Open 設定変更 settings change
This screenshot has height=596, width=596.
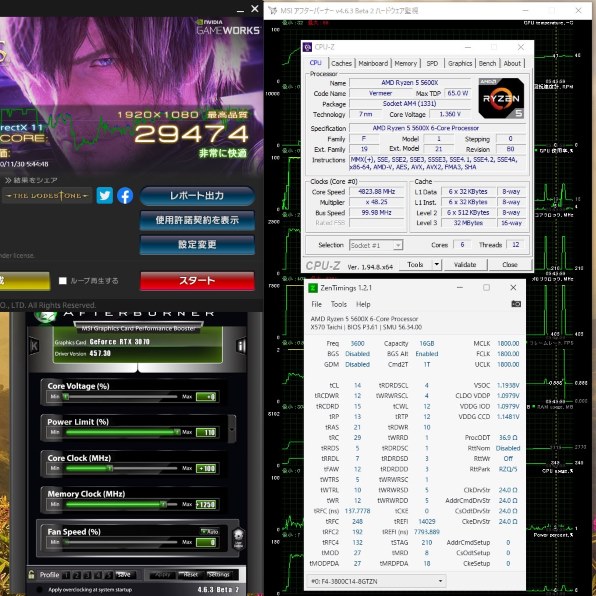click(197, 244)
